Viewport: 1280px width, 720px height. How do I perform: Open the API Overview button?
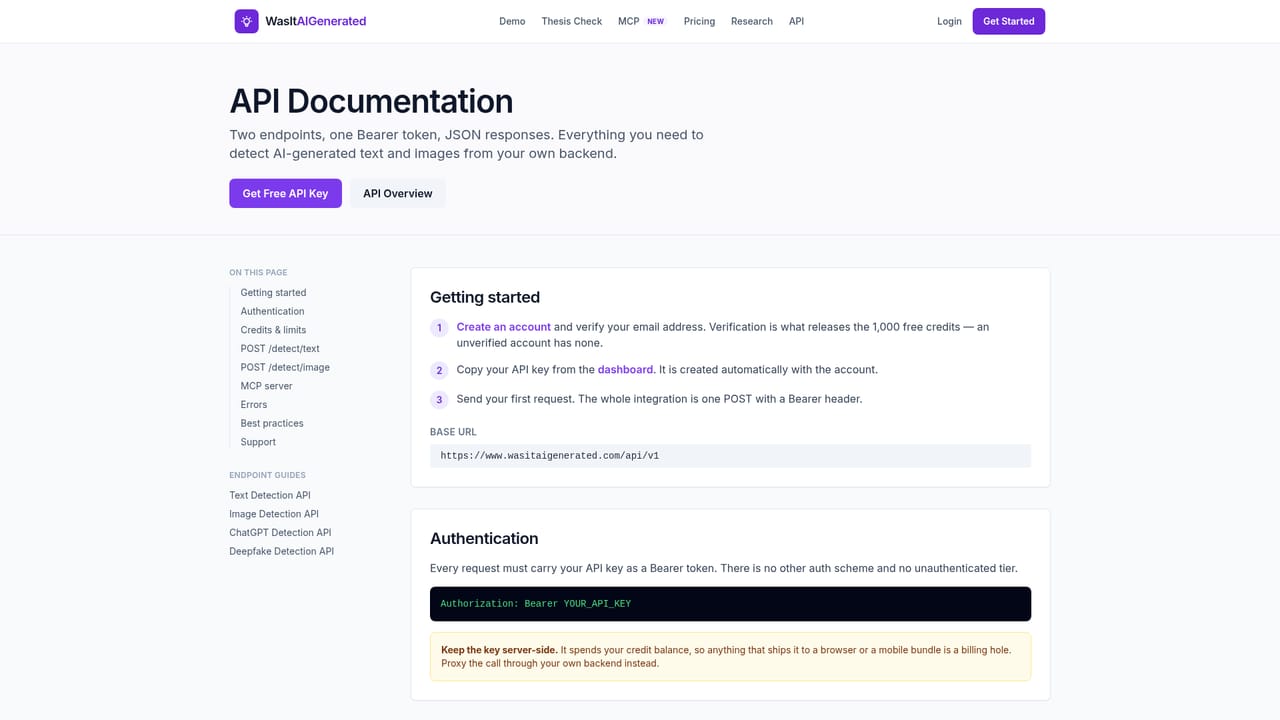click(398, 193)
